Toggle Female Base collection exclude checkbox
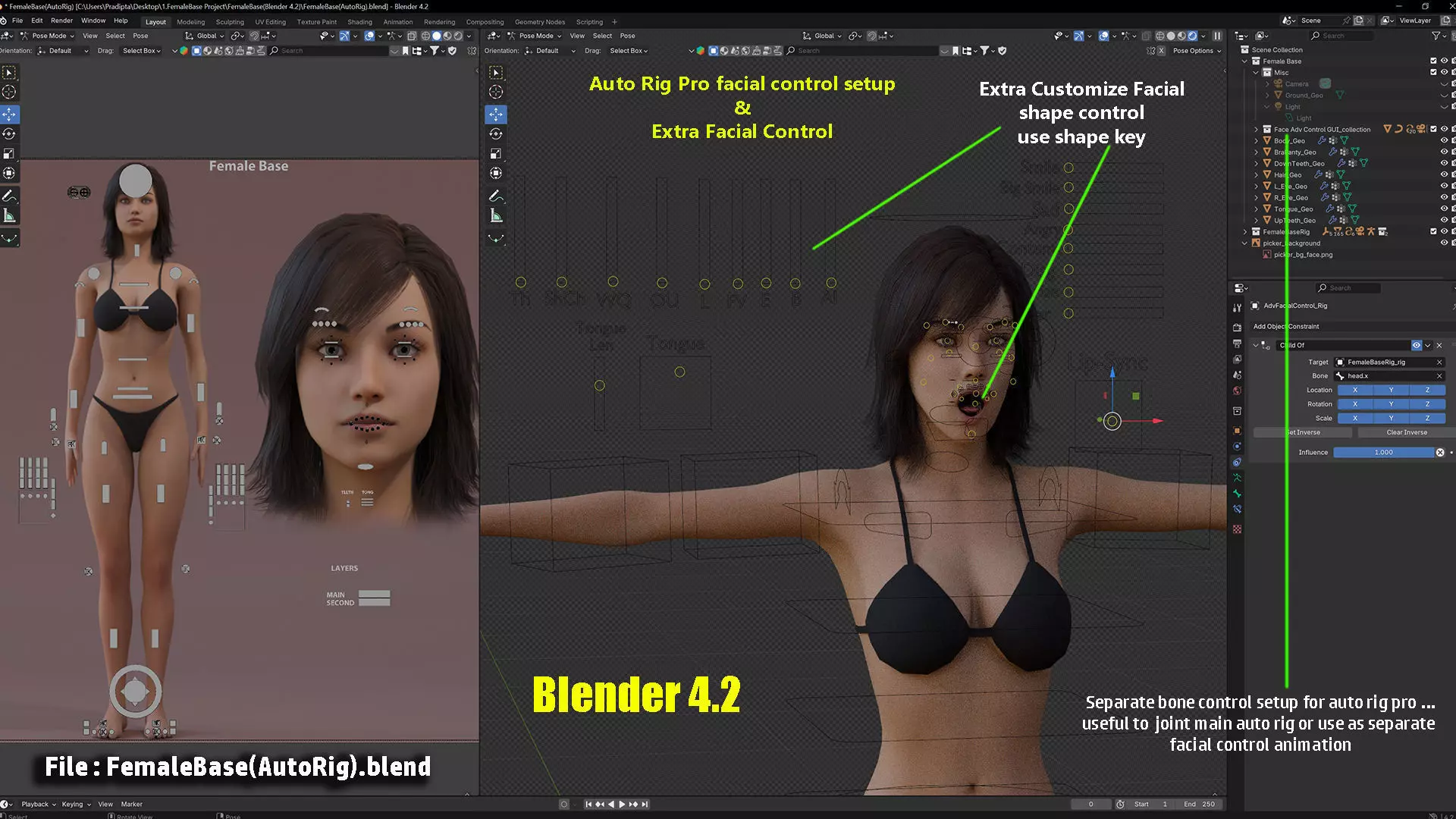The image size is (1456, 819). click(x=1433, y=61)
